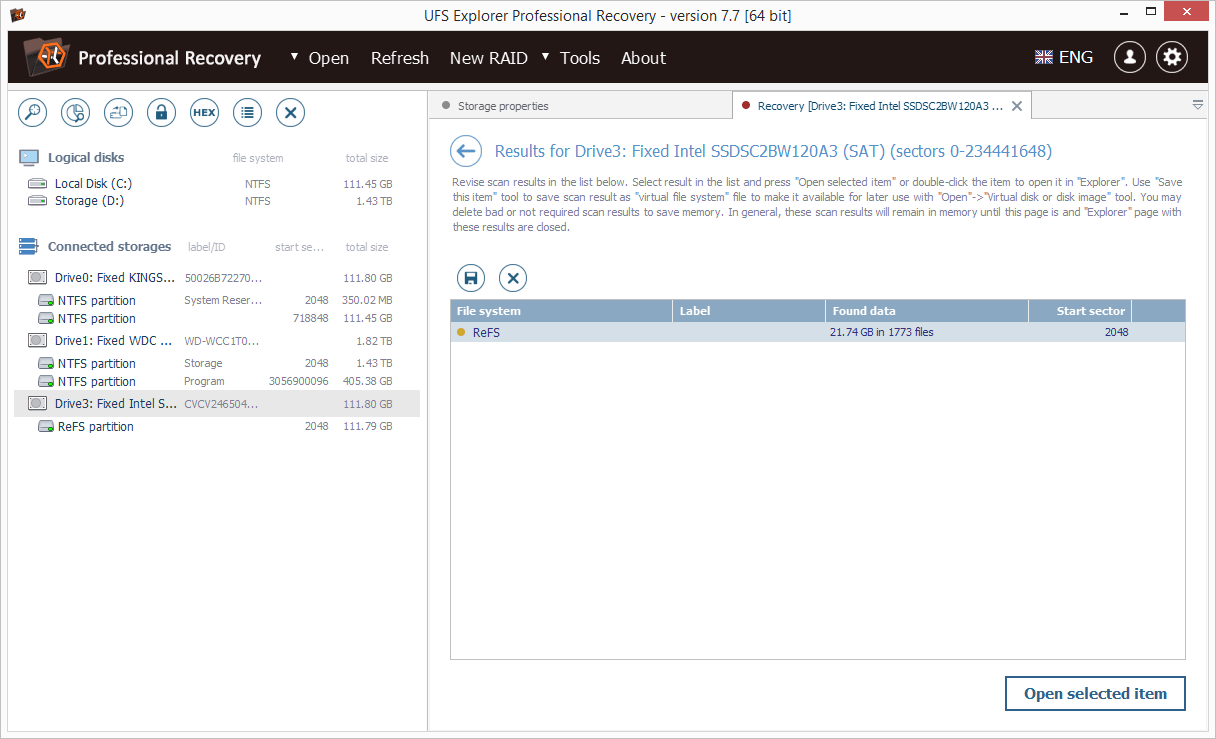1216x739 pixels.
Task: Click the padlock decrypt storage icon
Action: tap(162, 113)
